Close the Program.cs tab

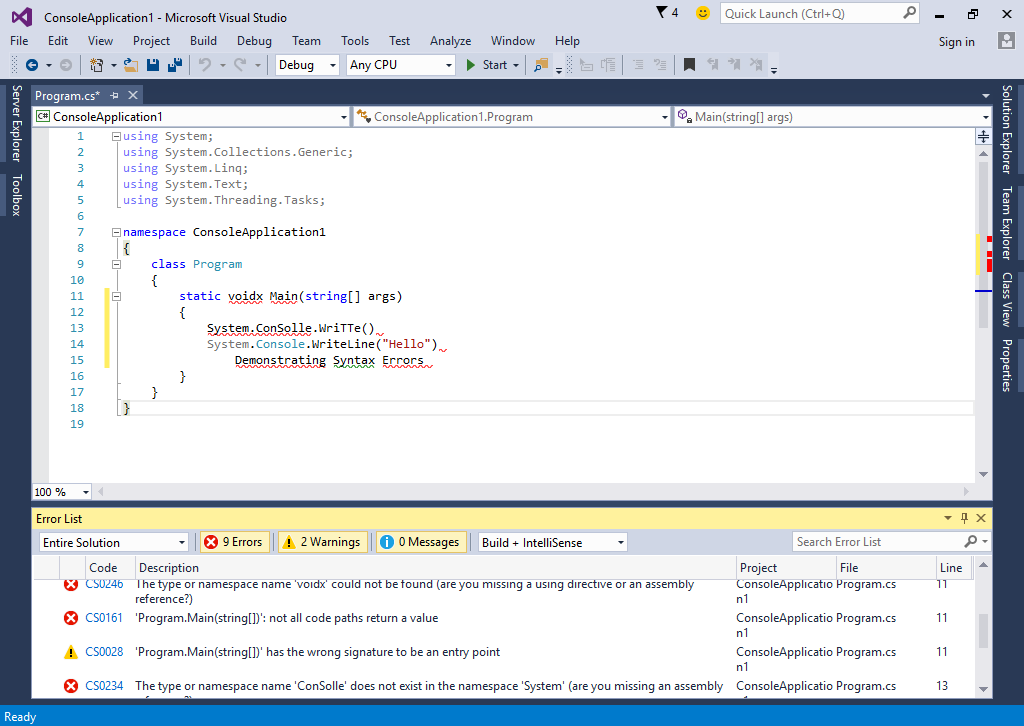click(133, 95)
